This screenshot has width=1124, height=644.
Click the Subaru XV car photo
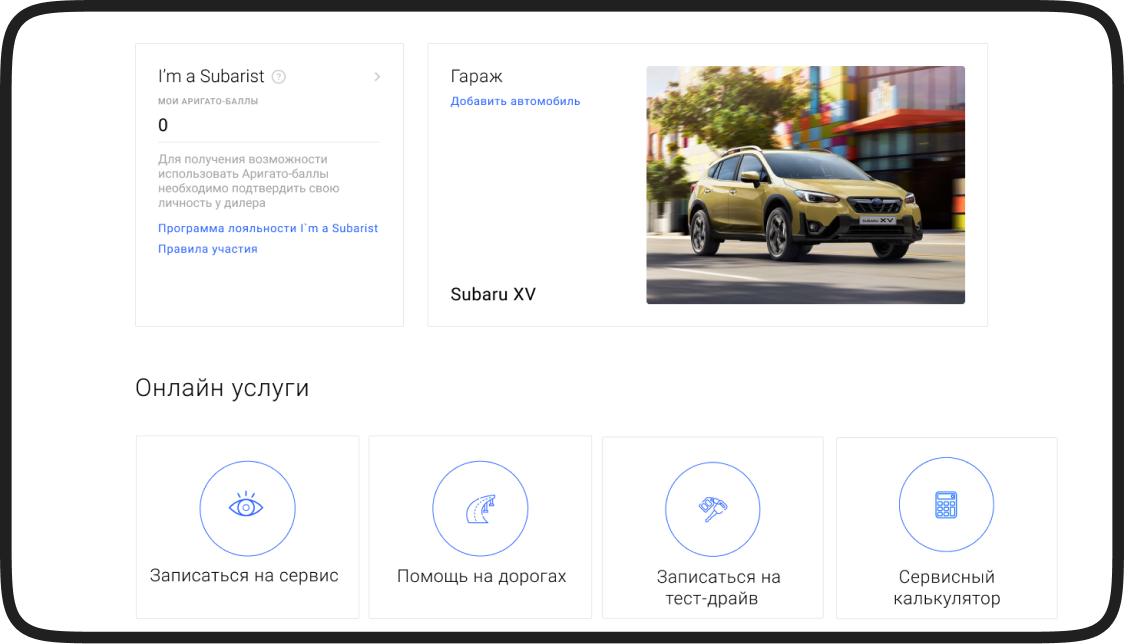[806, 185]
